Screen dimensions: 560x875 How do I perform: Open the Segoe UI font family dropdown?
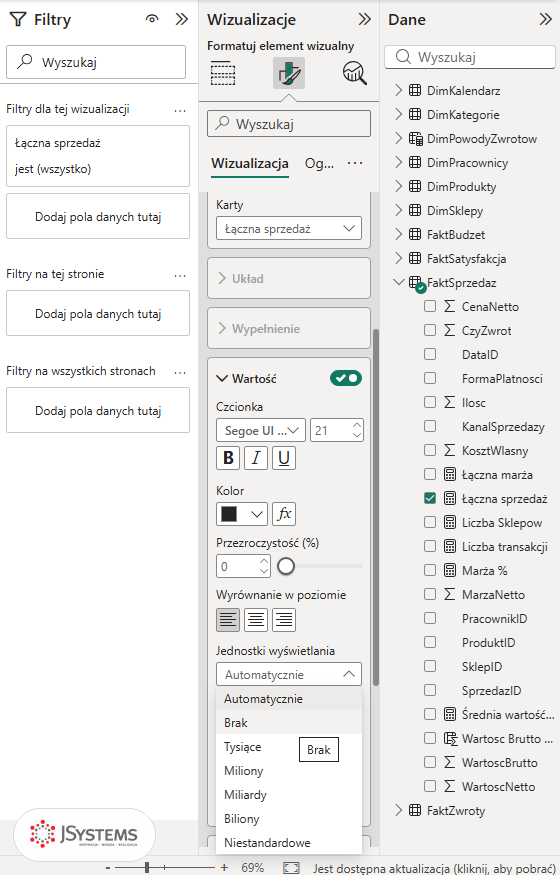pos(261,430)
